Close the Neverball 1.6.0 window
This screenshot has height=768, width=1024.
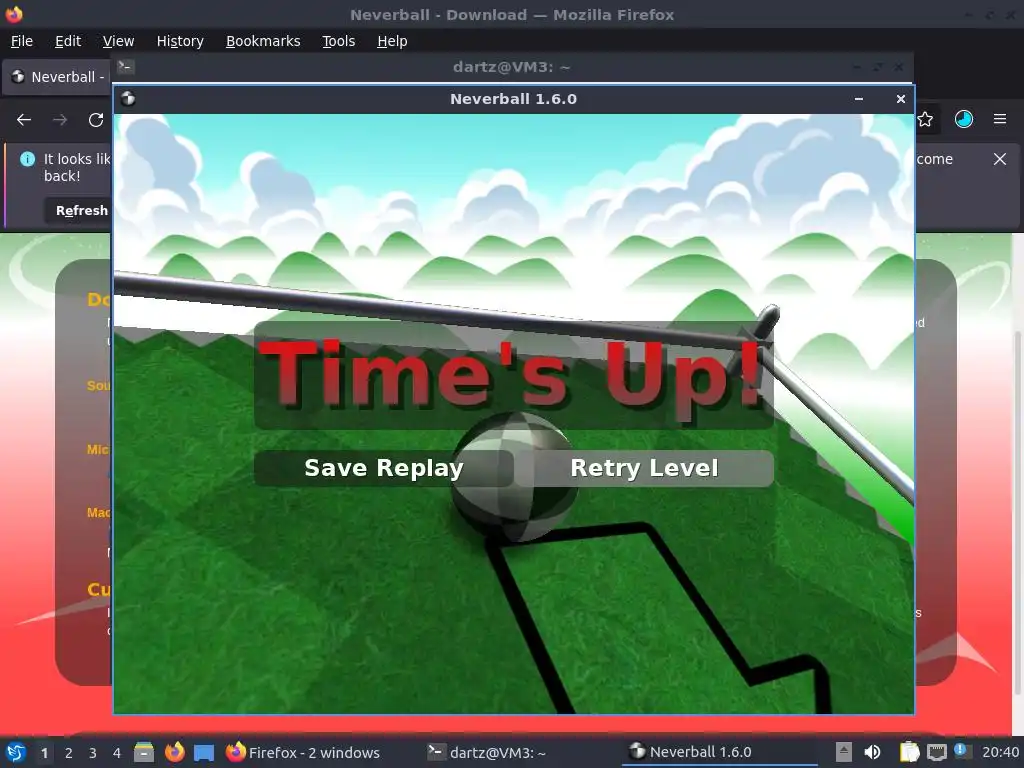[x=901, y=99]
